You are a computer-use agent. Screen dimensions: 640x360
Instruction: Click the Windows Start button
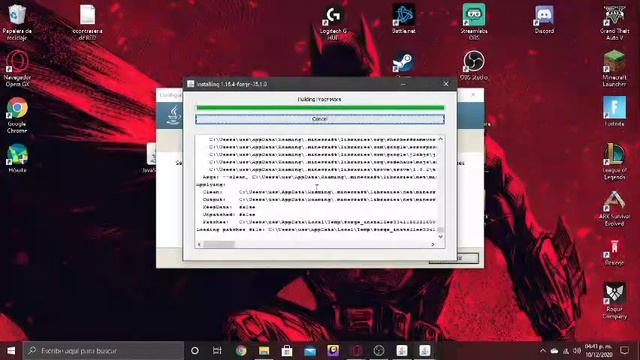point(11,351)
